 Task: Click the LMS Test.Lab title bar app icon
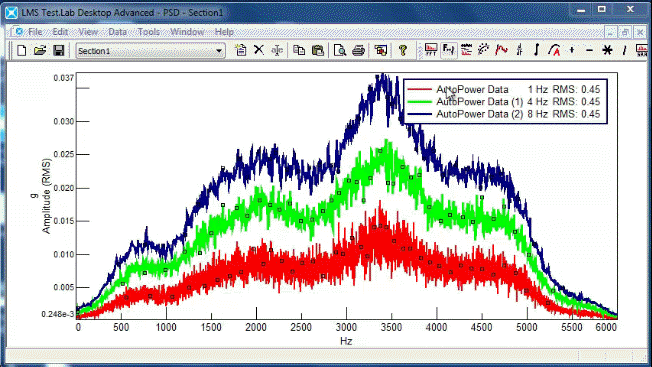tap(12, 12)
